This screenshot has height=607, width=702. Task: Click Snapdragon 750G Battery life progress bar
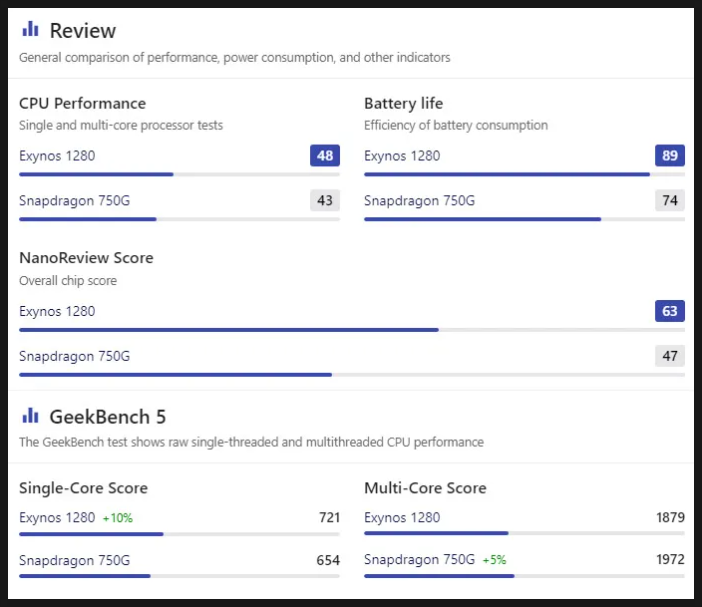pyautogui.click(x=524, y=219)
